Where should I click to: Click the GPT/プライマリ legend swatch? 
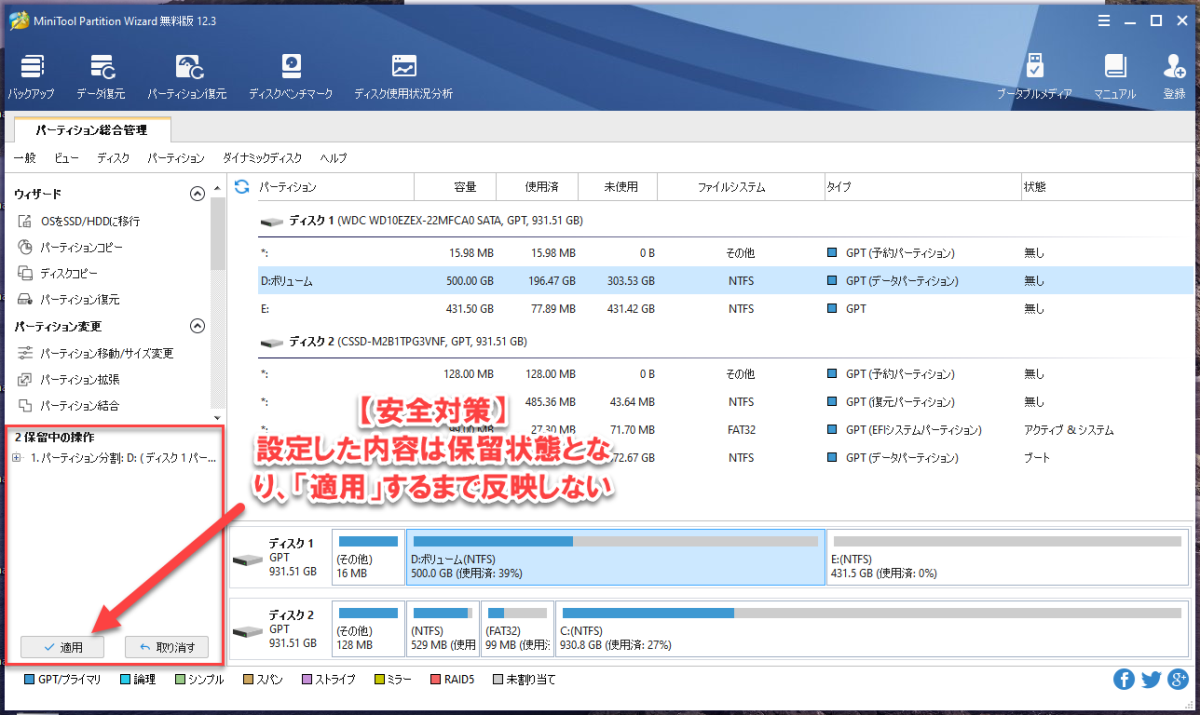[28, 680]
